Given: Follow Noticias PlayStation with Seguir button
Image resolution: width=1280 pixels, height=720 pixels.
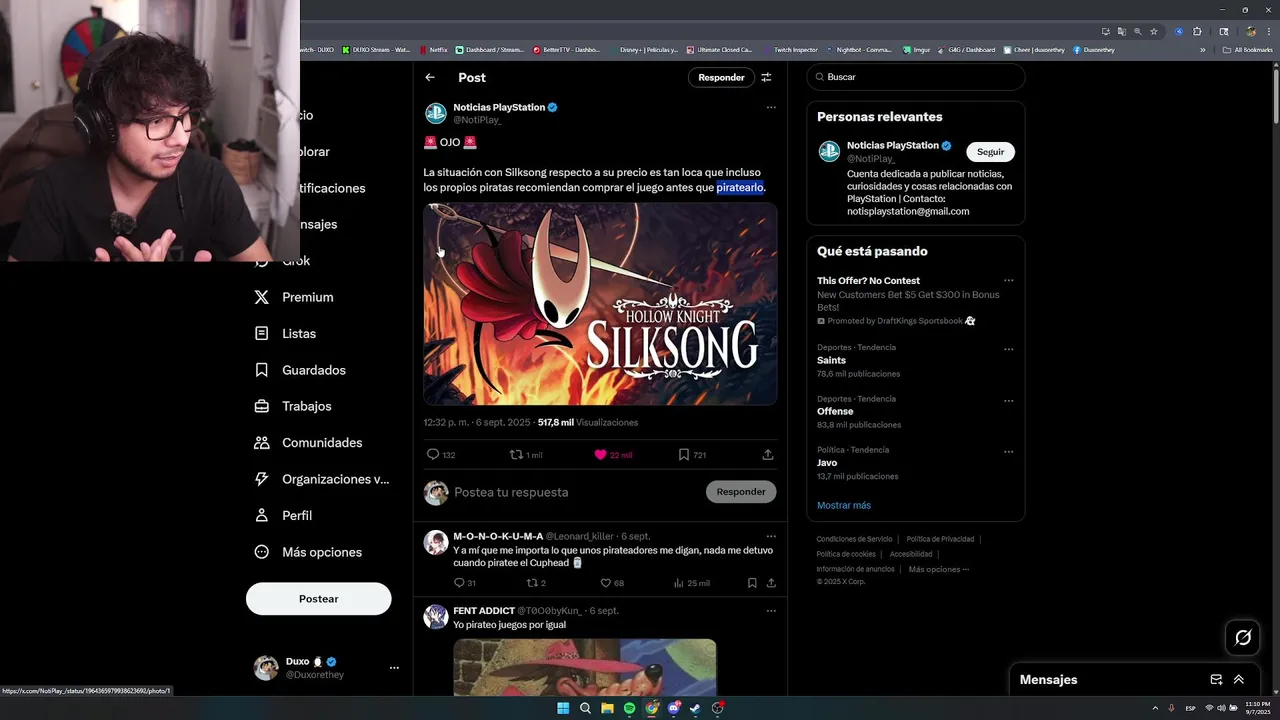Looking at the screenshot, I should pyautogui.click(x=990, y=152).
